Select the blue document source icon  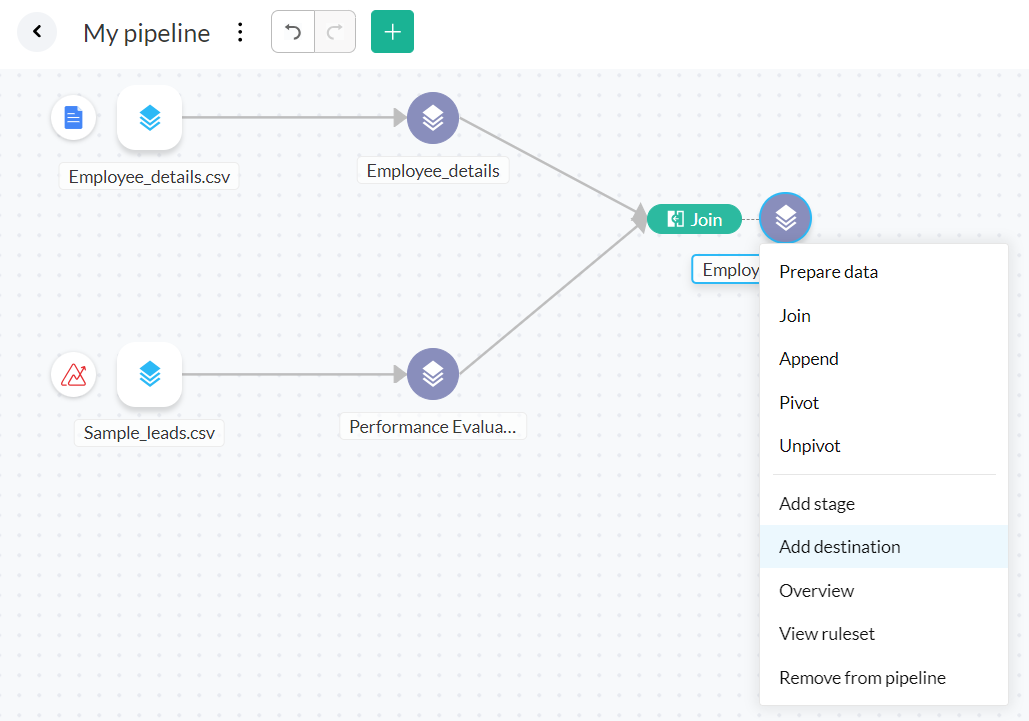pos(74,118)
